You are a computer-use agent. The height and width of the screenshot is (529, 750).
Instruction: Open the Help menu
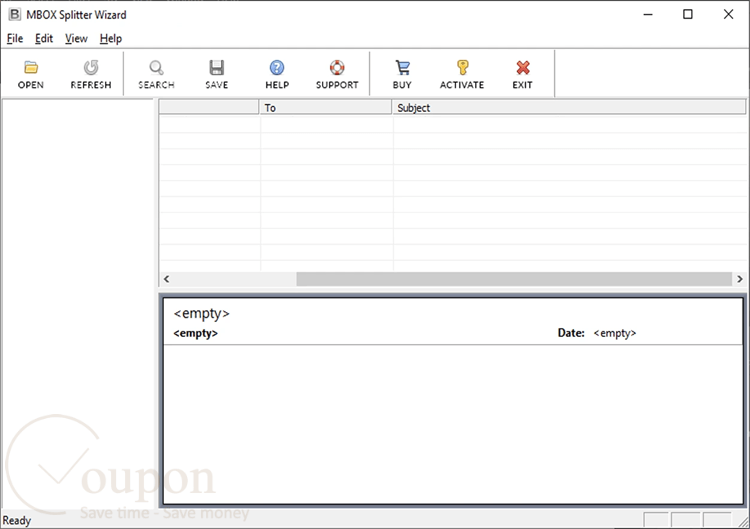pos(111,38)
